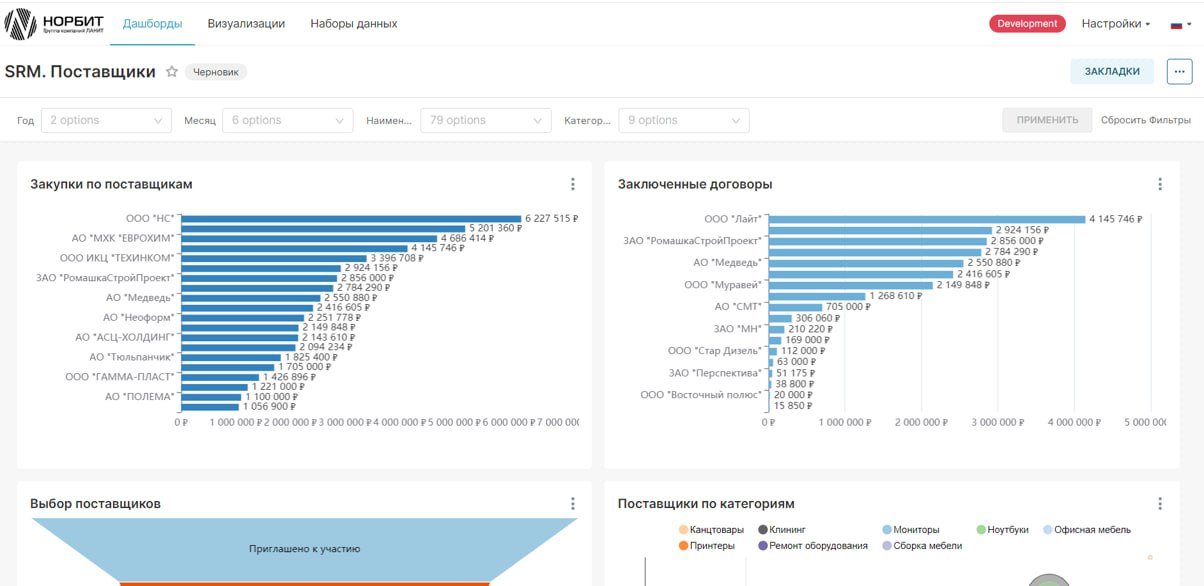Star the SRM. Поставщики dashboard as favorite
The height and width of the screenshot is (586, 1204).
coord(172,72)
